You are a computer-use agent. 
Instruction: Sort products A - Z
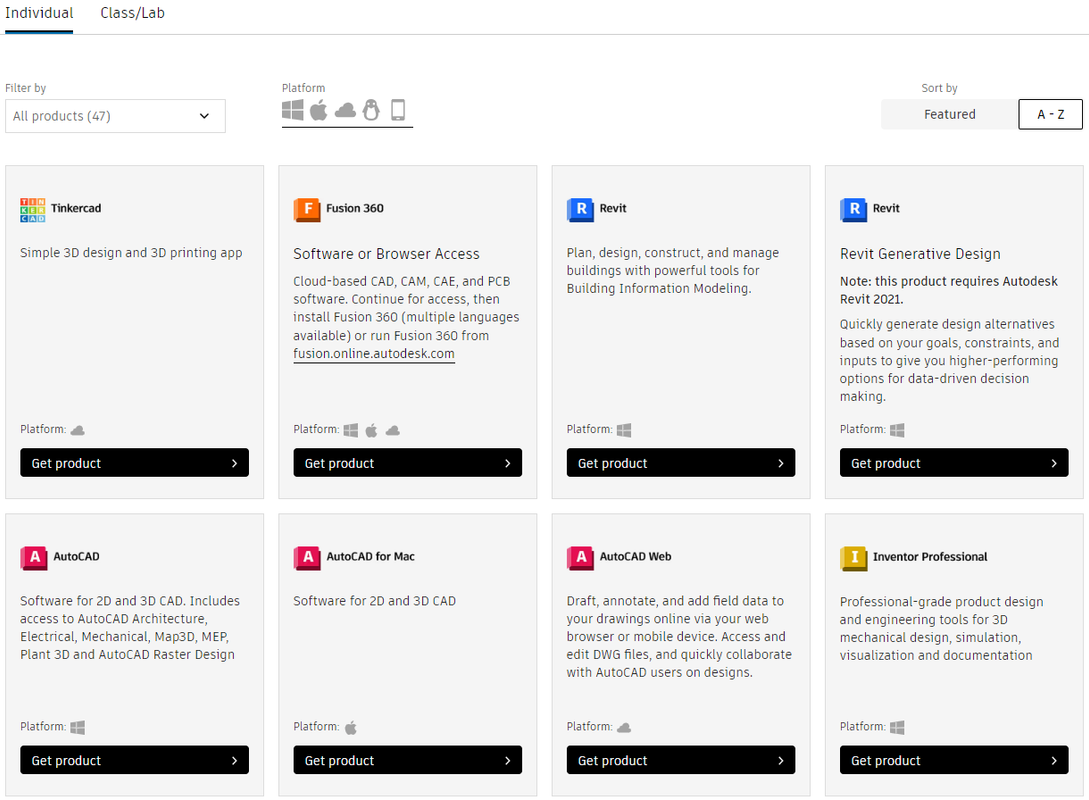(1050, 115)
